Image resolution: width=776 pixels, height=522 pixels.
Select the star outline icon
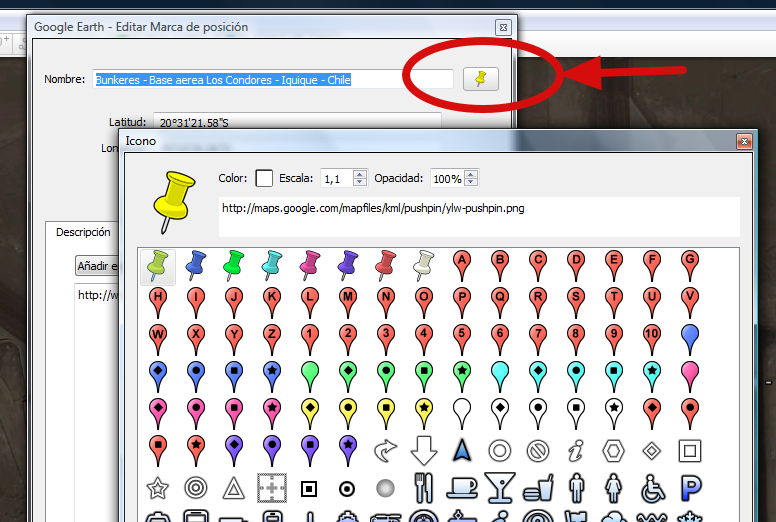tap(158, 488)
